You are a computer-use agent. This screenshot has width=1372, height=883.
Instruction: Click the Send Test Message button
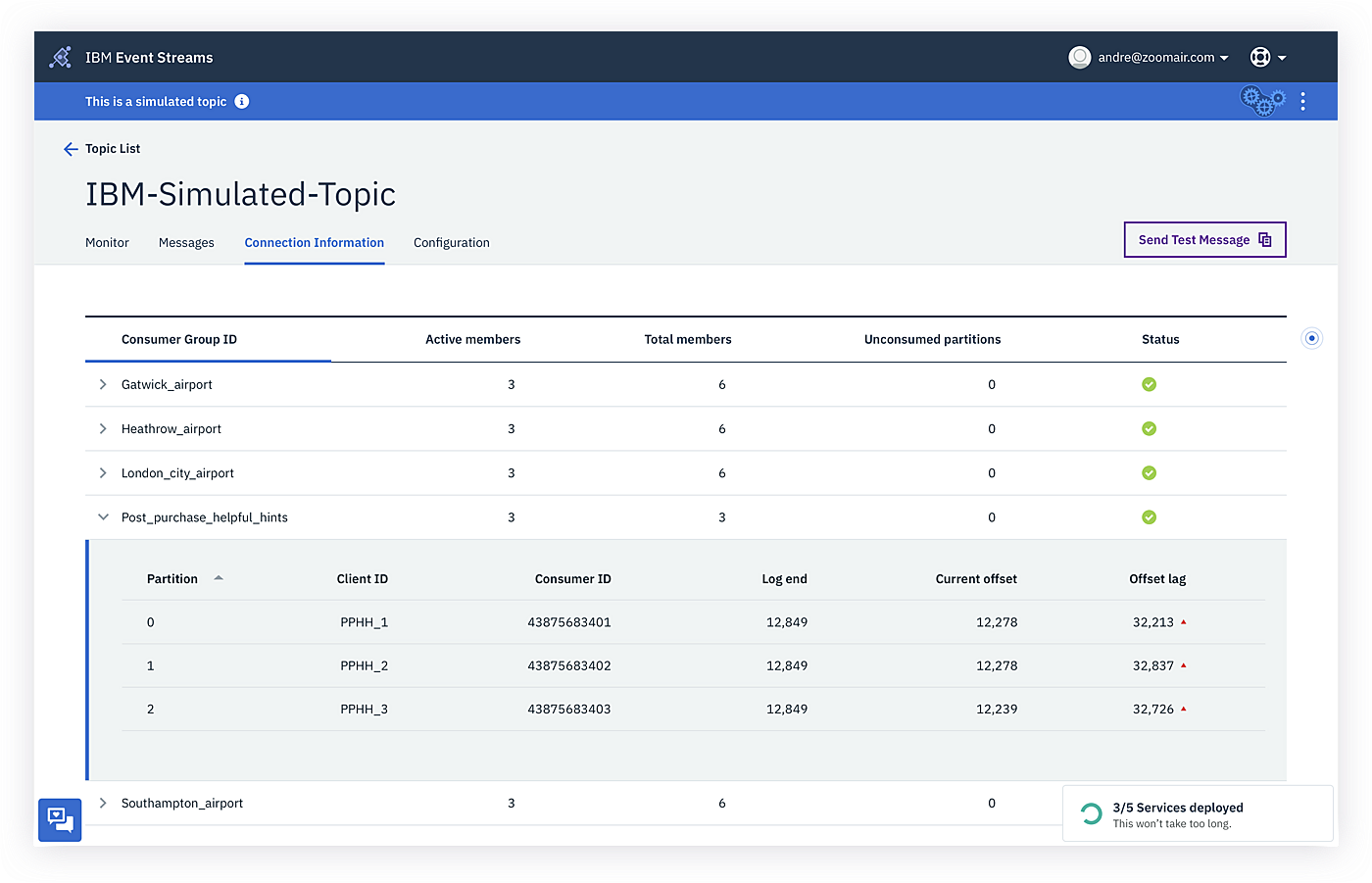(1204, 240)
